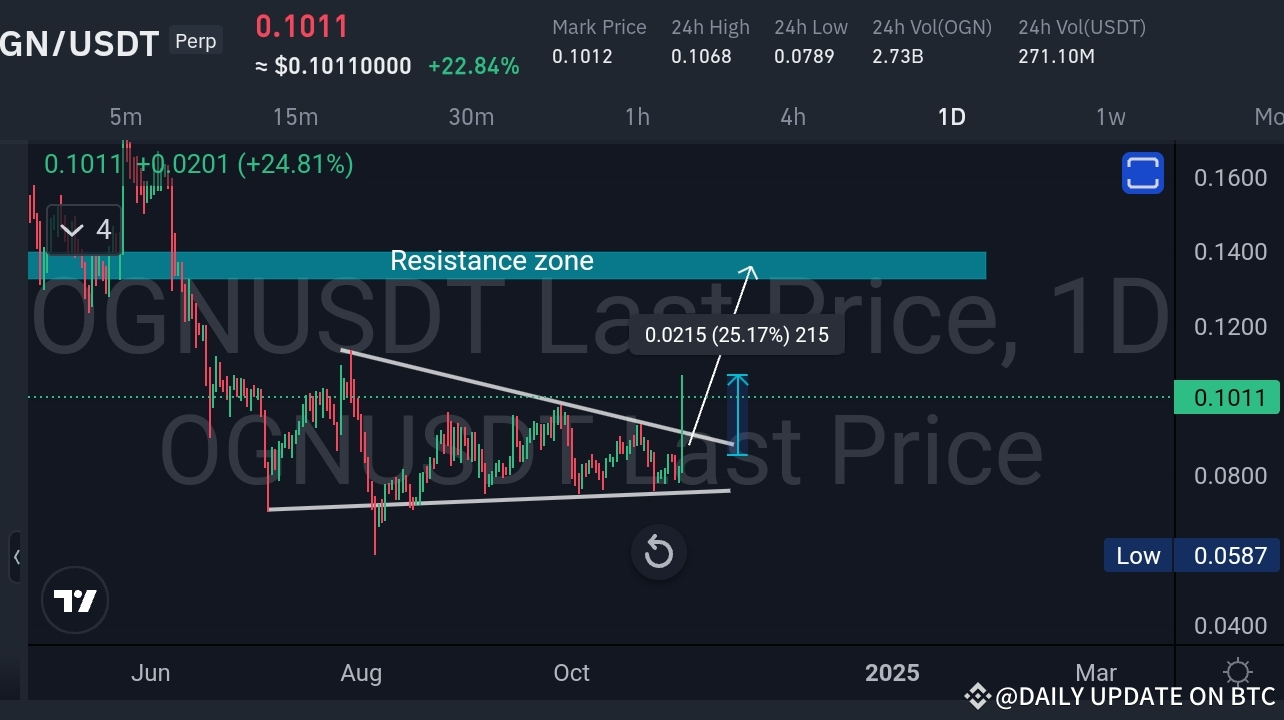
Task: Select the 1h timeframe
Action: point(637,117)
